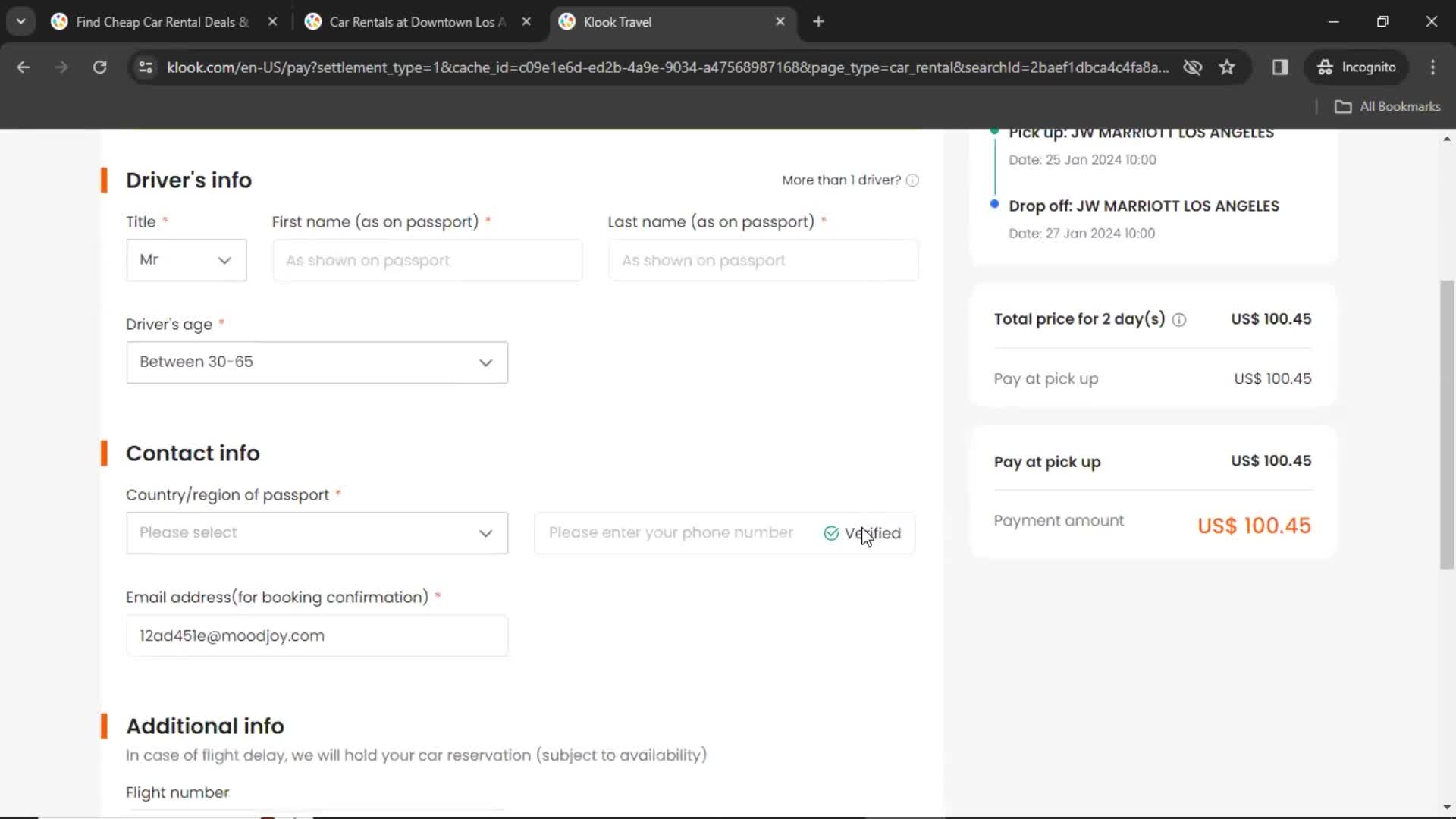The height and width of the screenshot is (819, 1456).
Task: Click the 'More than 1 driver?' help icon
Action: (912, 180)
